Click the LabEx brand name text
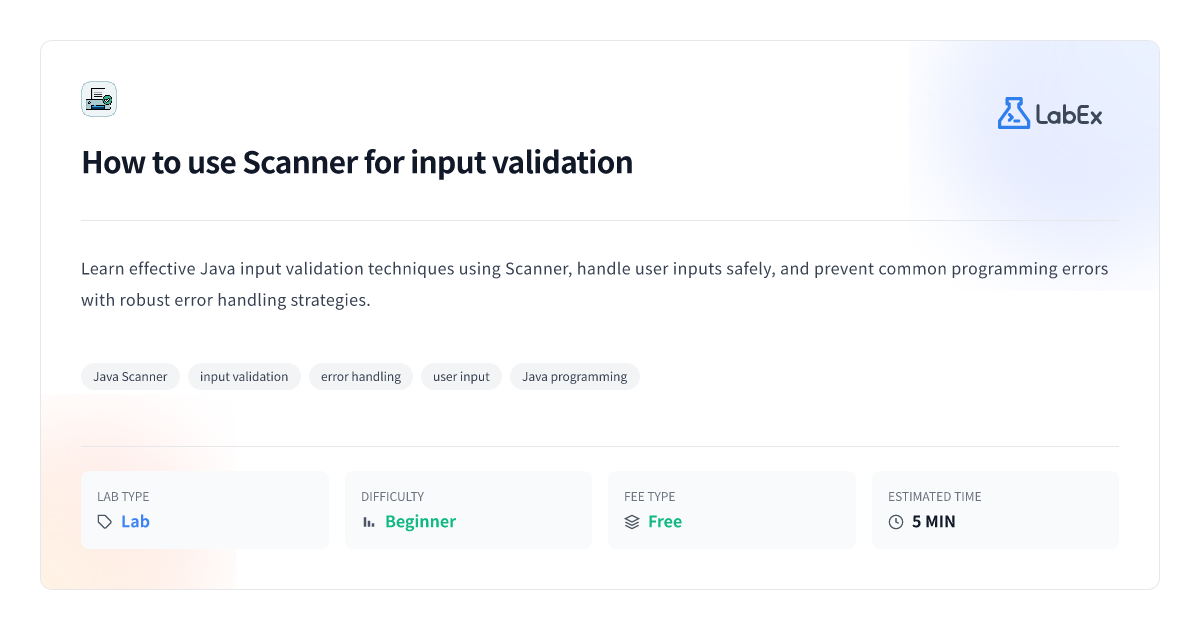The width and height of the screenshot is (1200, 630). pos(1069,115)
